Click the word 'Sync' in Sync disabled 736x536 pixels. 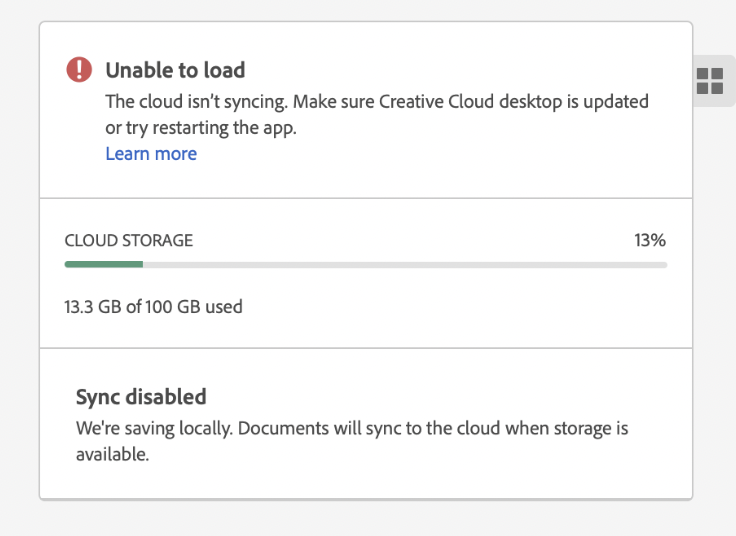pos(98,397)
